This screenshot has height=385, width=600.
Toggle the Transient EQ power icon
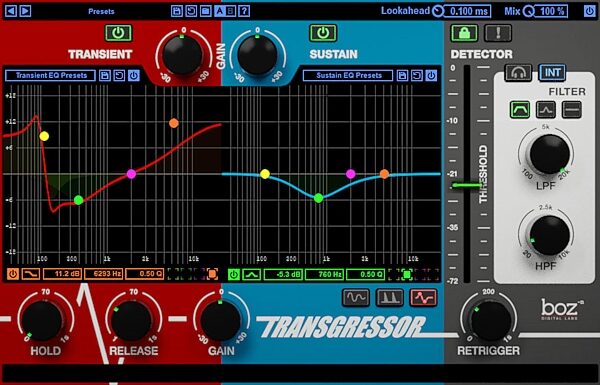pos(134,75)
